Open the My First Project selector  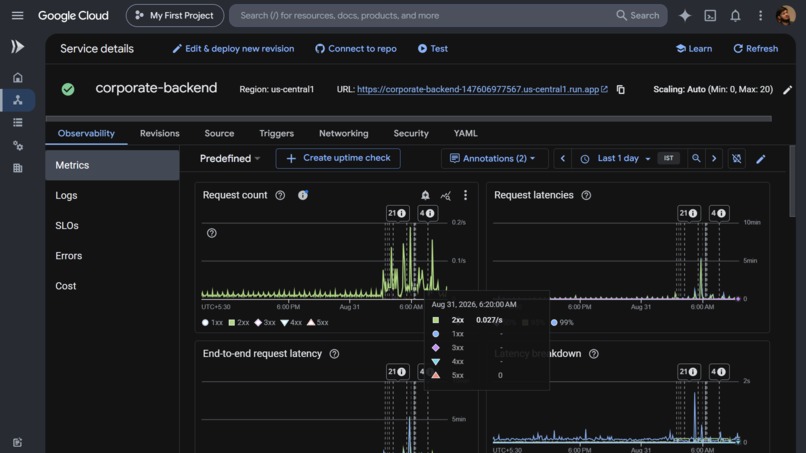pyautogui.click(x=175, y=15)
